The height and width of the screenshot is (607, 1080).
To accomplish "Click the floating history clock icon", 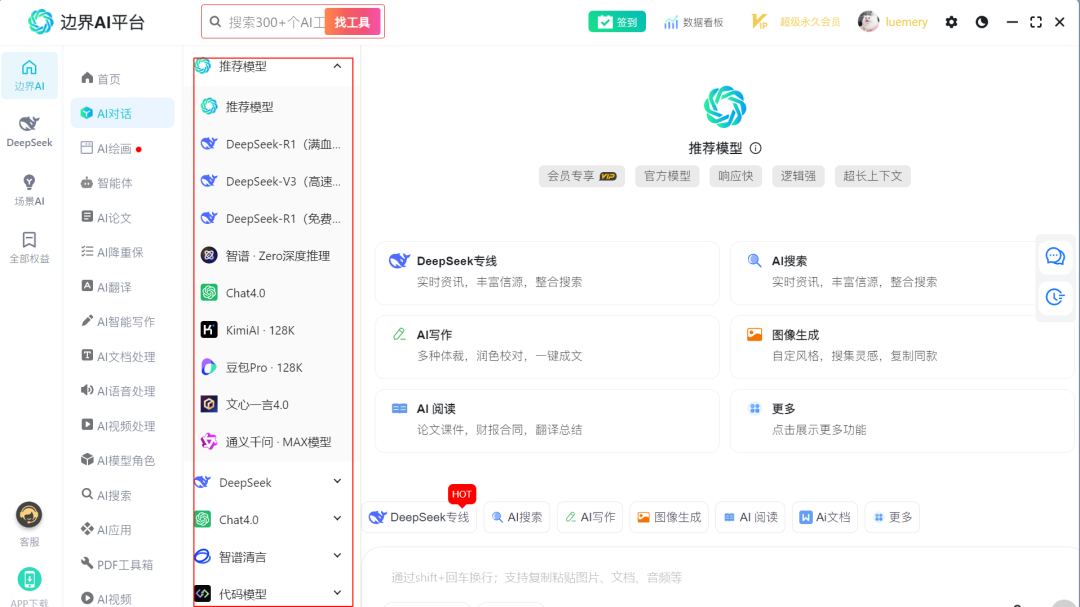I will point(1055,297).
